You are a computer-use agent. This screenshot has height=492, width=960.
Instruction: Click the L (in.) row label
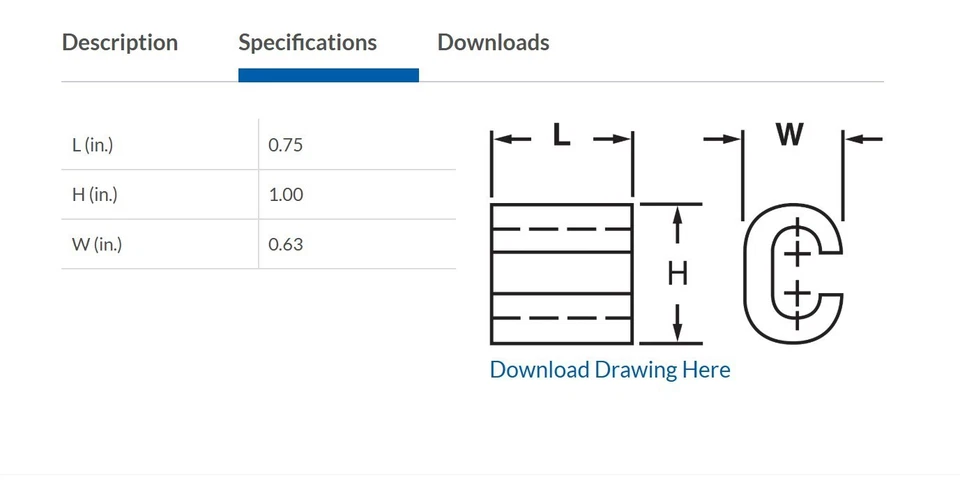(93, 145)
